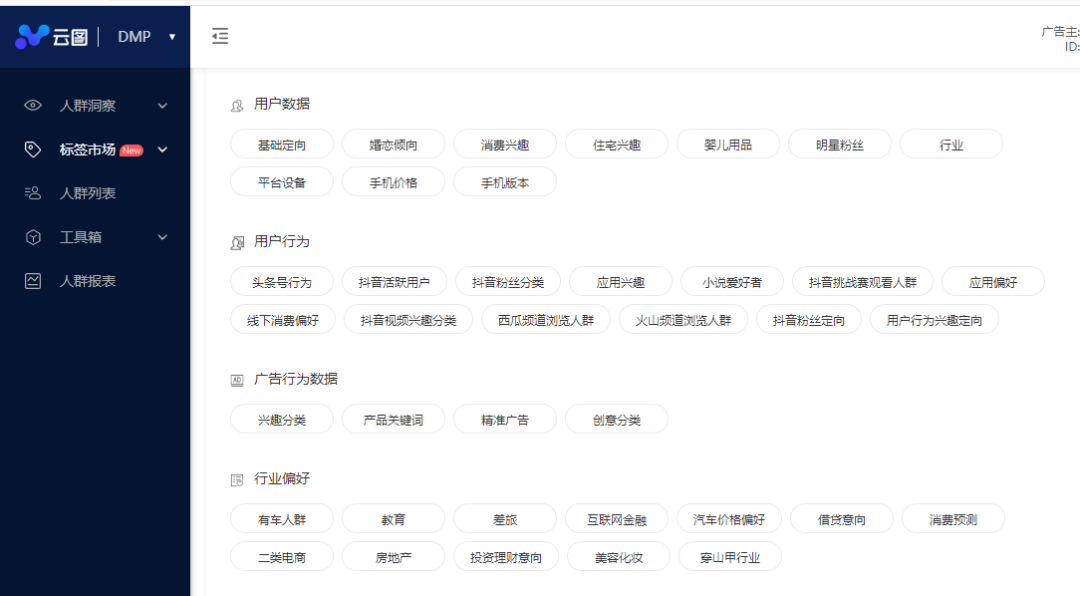Select the 手机价格 tag
This screenshot has width=1080, height=596.
click(x=393, y=182)
